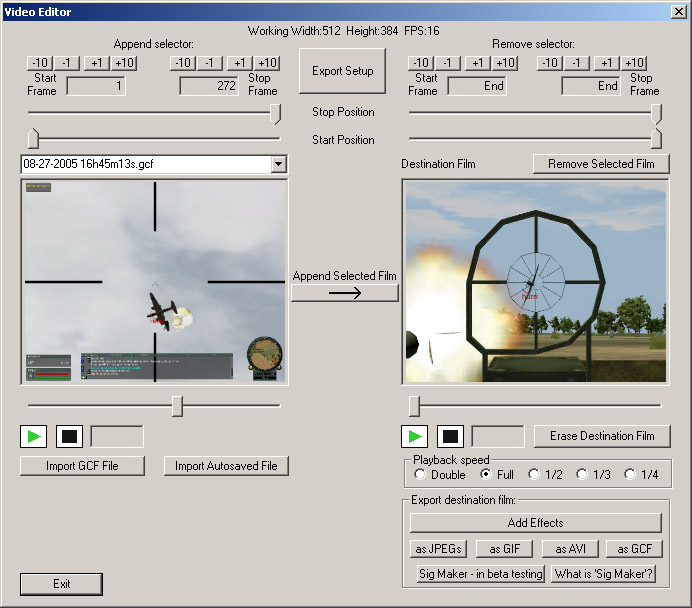692x608 pixels.
Task: Click the source film preview thumbnail
Action: [x=154, y=282]
